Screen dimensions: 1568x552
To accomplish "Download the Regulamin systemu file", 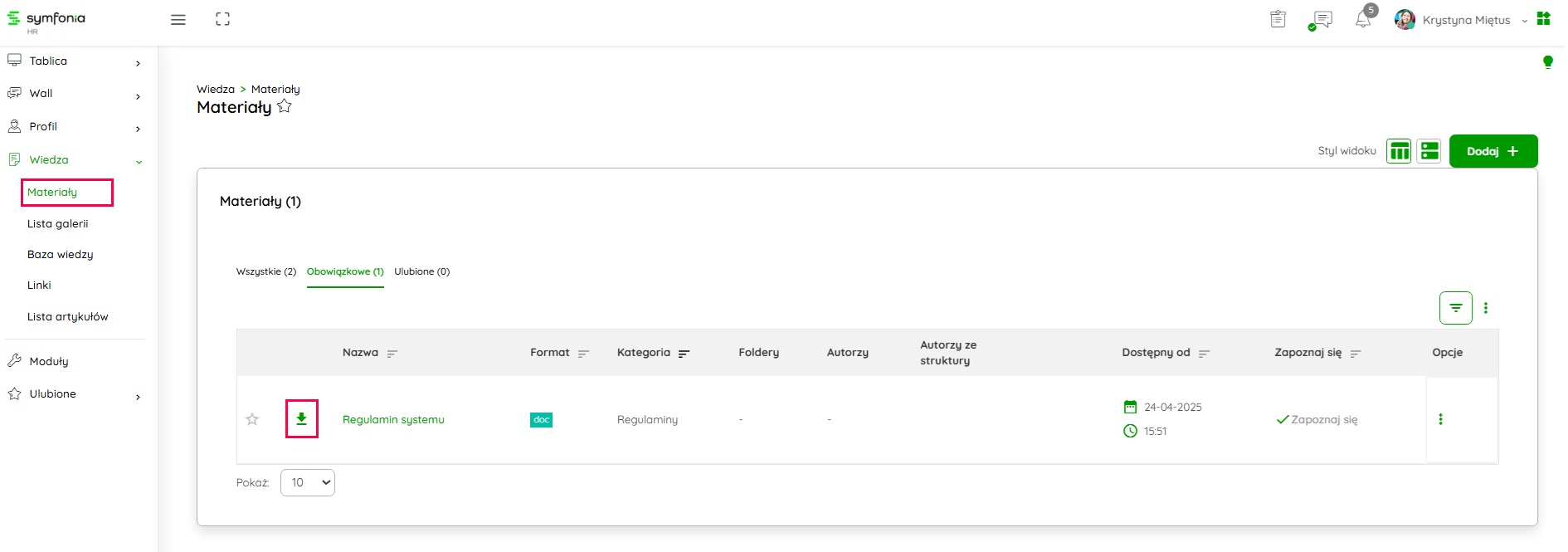I will tap(301, 419).
